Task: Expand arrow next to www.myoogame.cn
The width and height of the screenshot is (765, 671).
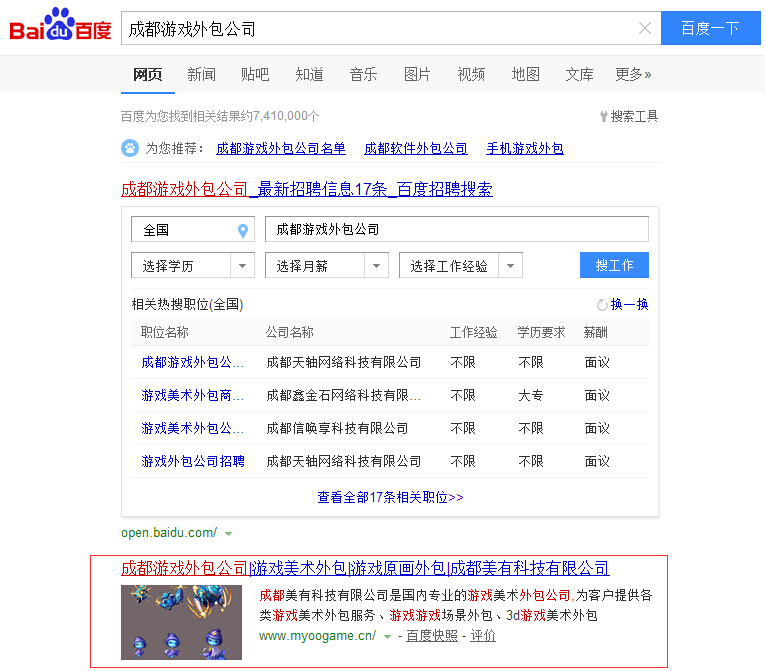Action: [388, 636]
